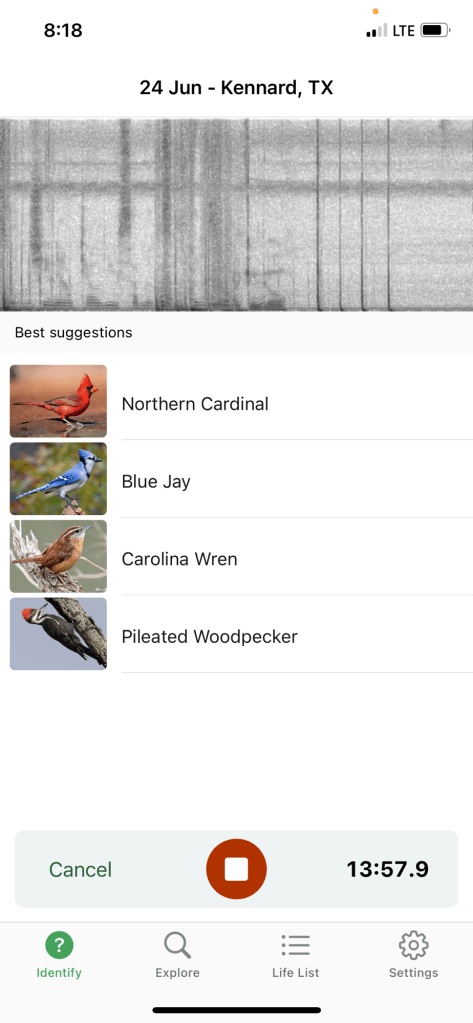Stop the sound recording
This screenshot has height=1023, width=473.
pos(236,869)
